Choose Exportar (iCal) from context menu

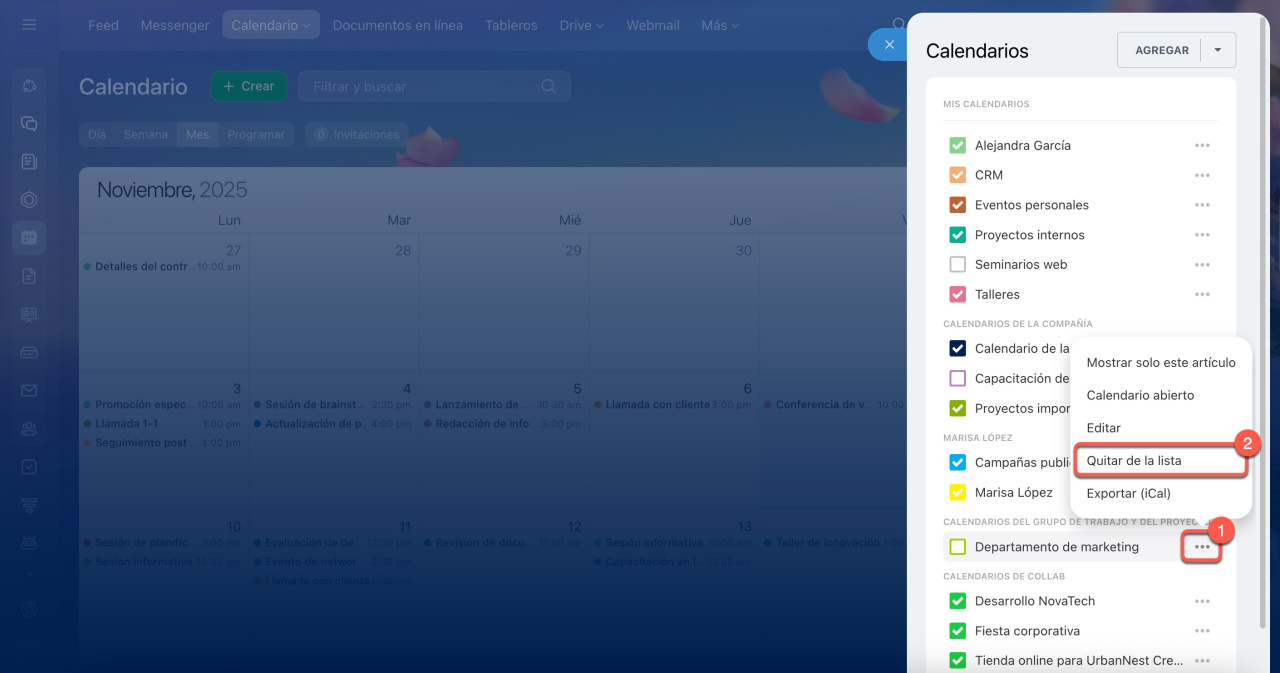pyautogui.click(x=1128, y=493)
